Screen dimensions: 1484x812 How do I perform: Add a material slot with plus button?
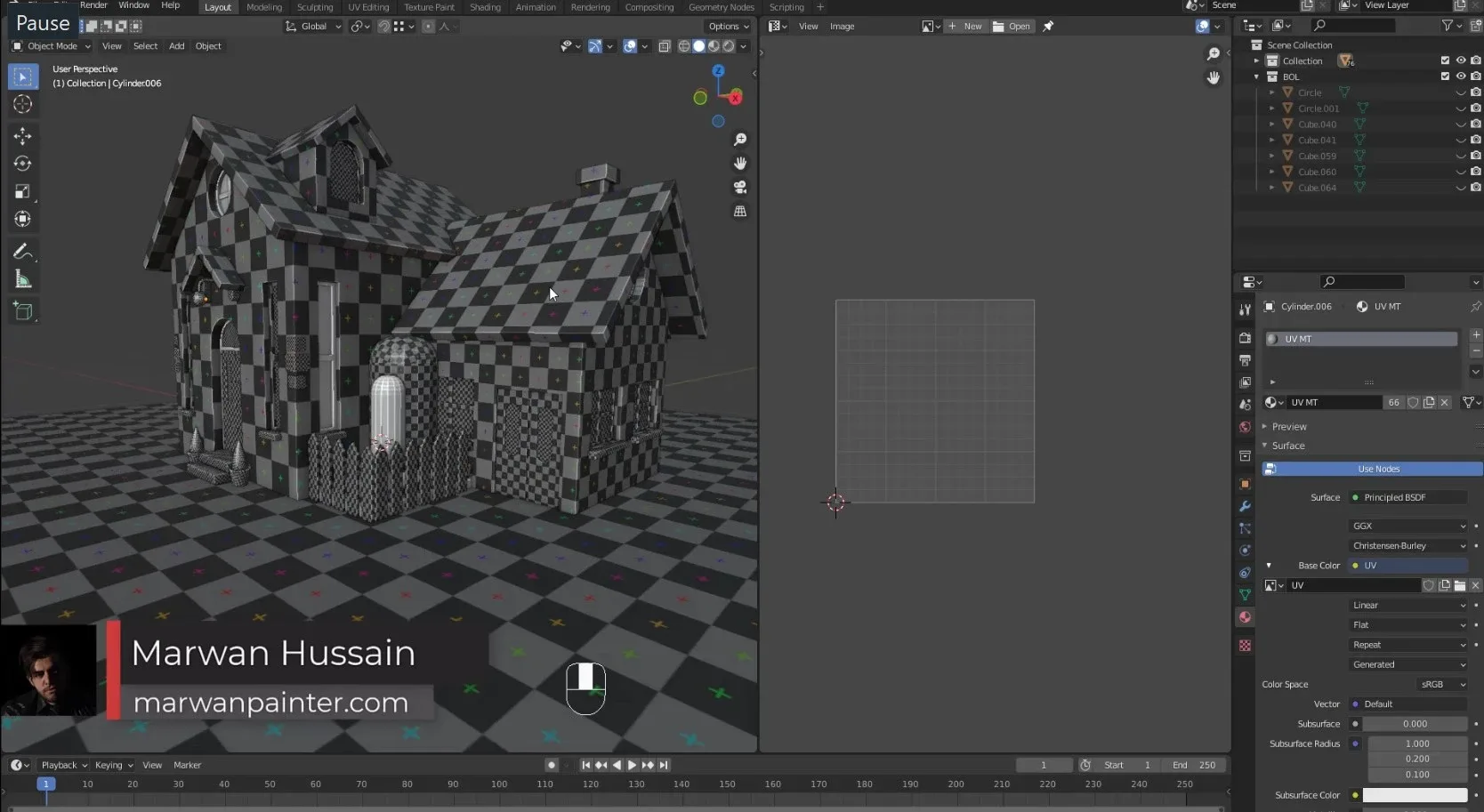point(1476,335)
